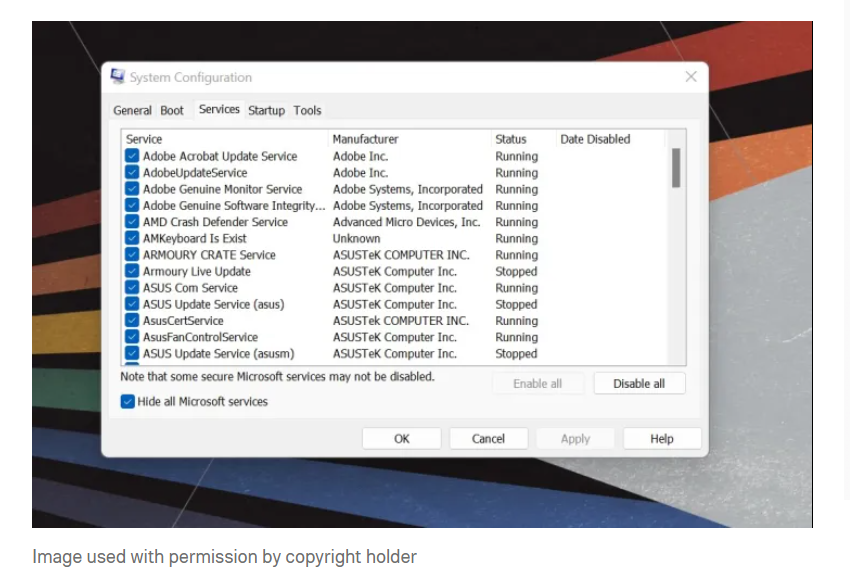Toggle Adobe Genuine Monitor Service checkbox
This screenshot has height=572, width=850.
click(132, 189)
